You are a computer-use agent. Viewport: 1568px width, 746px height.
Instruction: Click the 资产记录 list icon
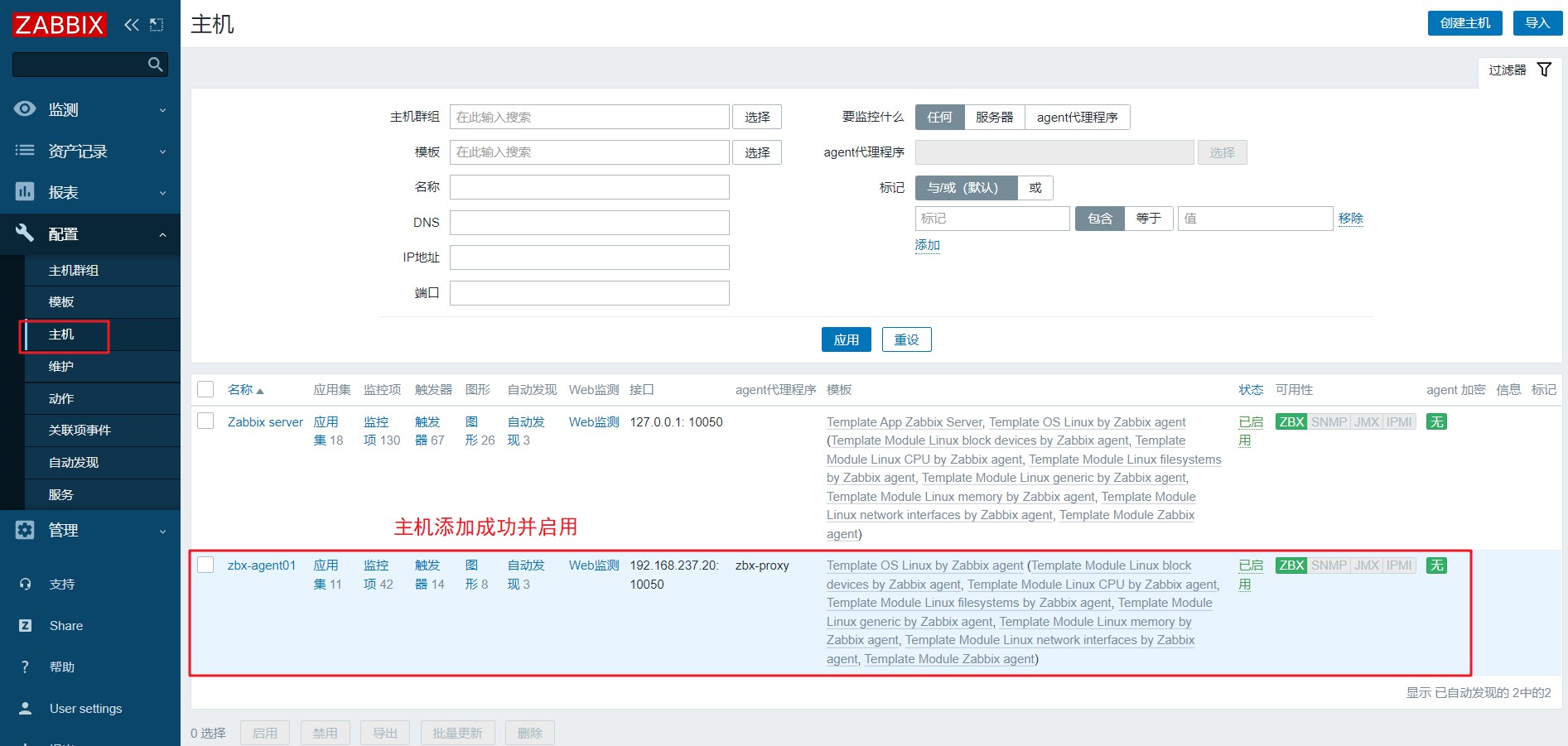click(x=25, y=151)
